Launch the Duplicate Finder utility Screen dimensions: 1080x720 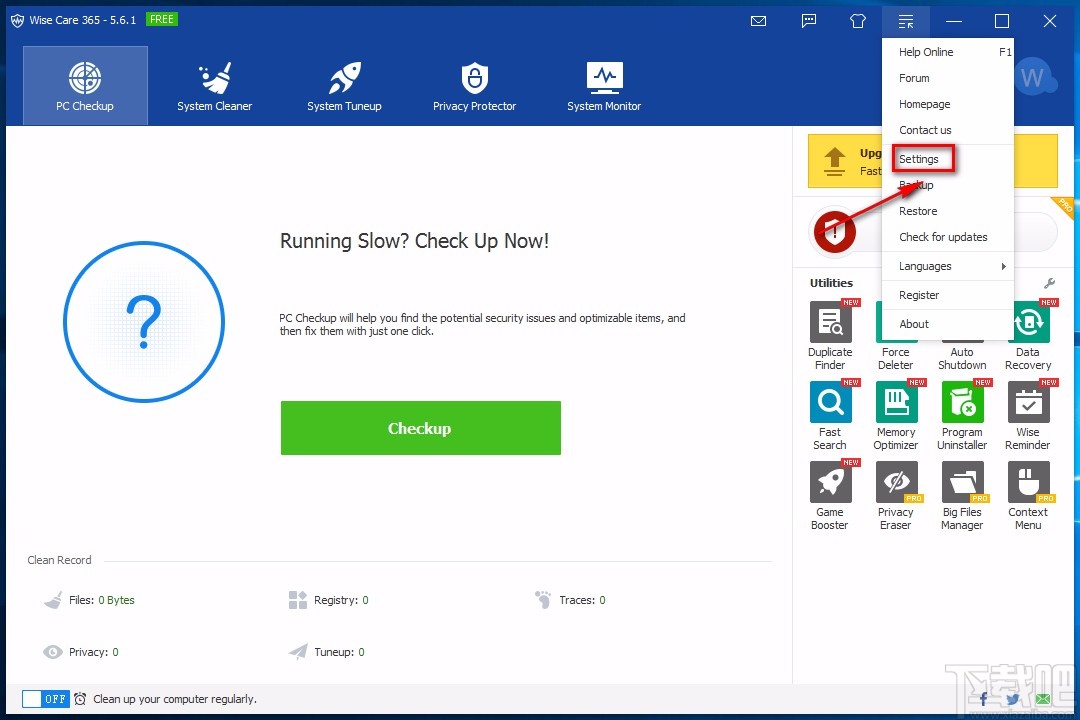[x=830, y=323]
